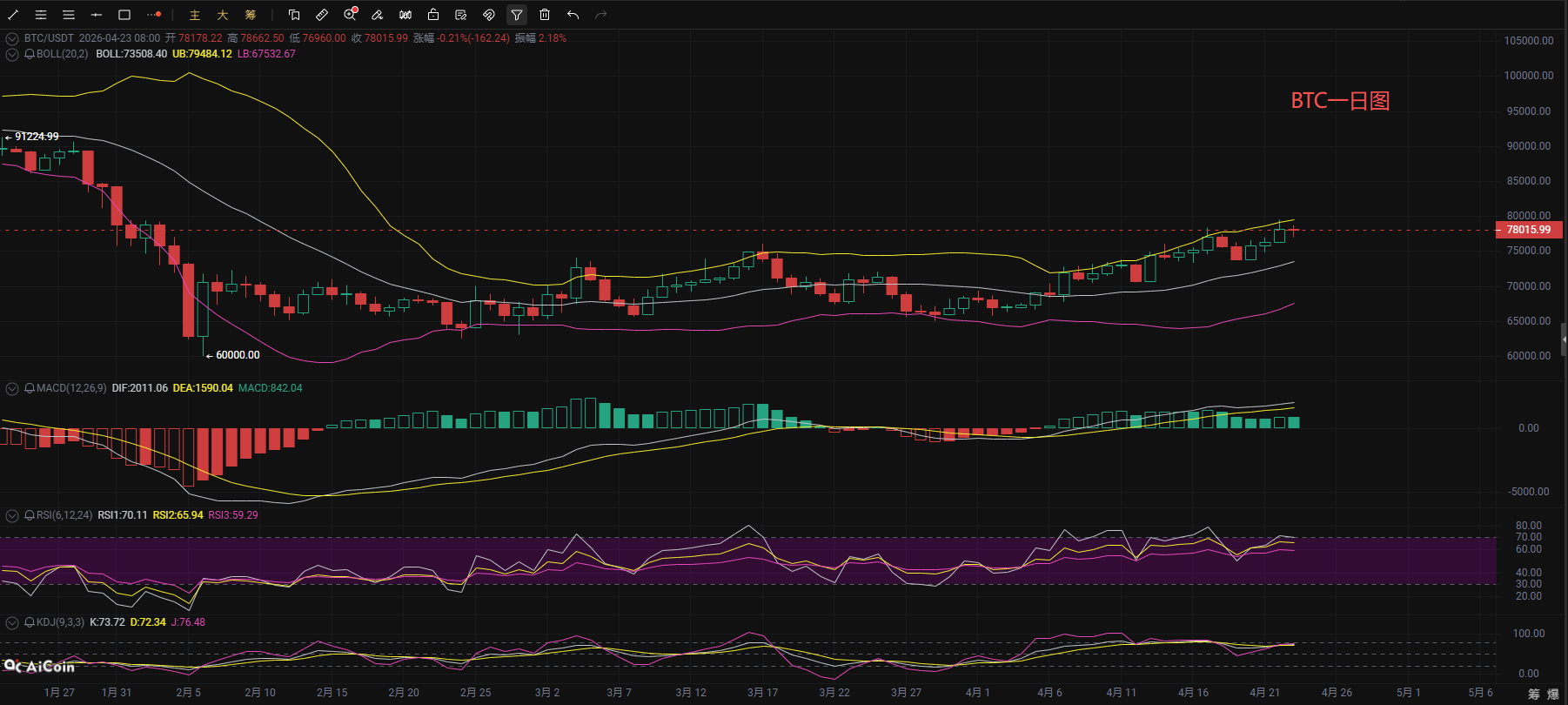Image resolution: width=1568 pixels, height=705 pixels.
Task: Click the 筹 tab at bottom right
Action: click(1534, 694)
